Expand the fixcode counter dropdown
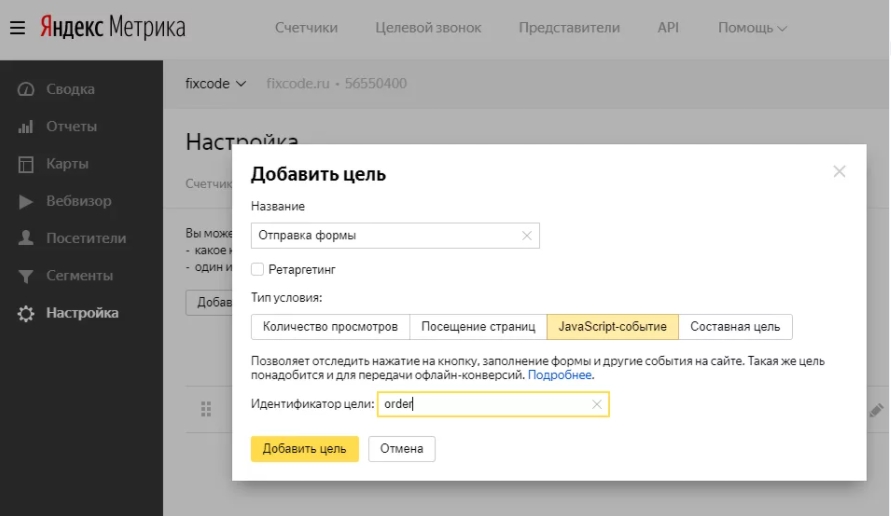Image resolution: width=891 pixels, height=516 pixels. (215, 84)
